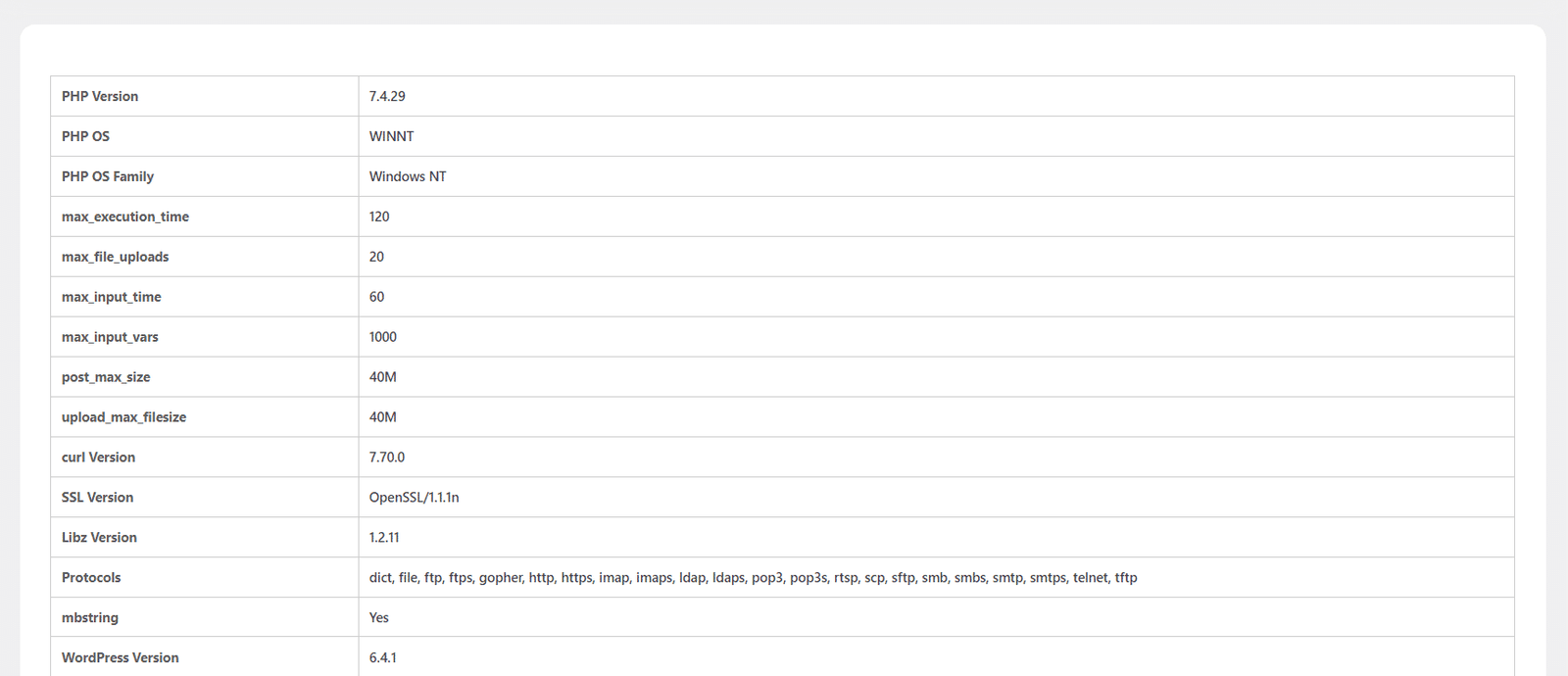Select the PHP OS row label

click(x=85, y=136)
